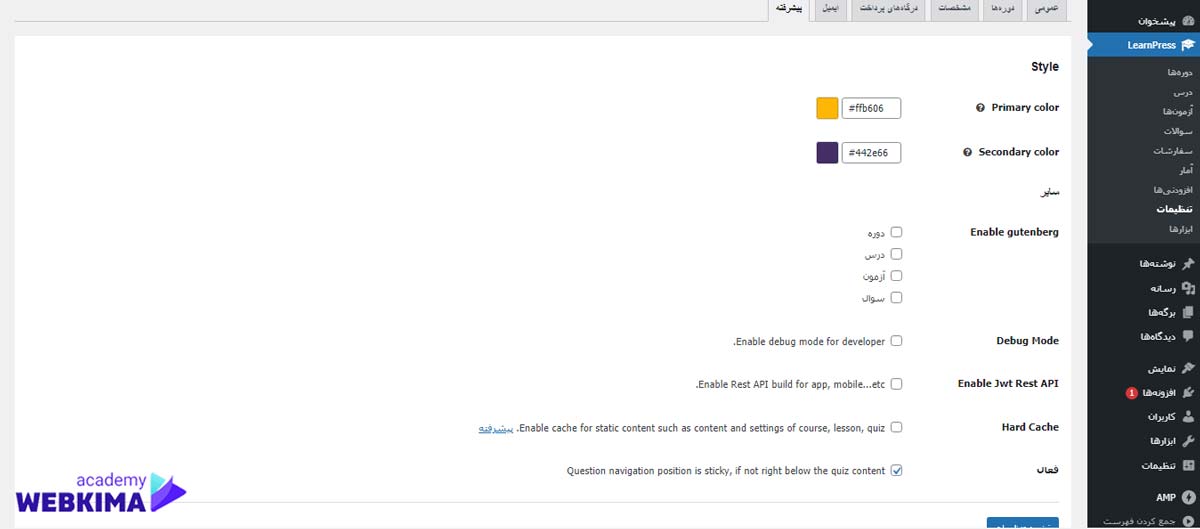Select the پیشرفته (Advanced) tab
This screenshot has width=1200, height=529.
pyautogui.click(x=789, y=9)
